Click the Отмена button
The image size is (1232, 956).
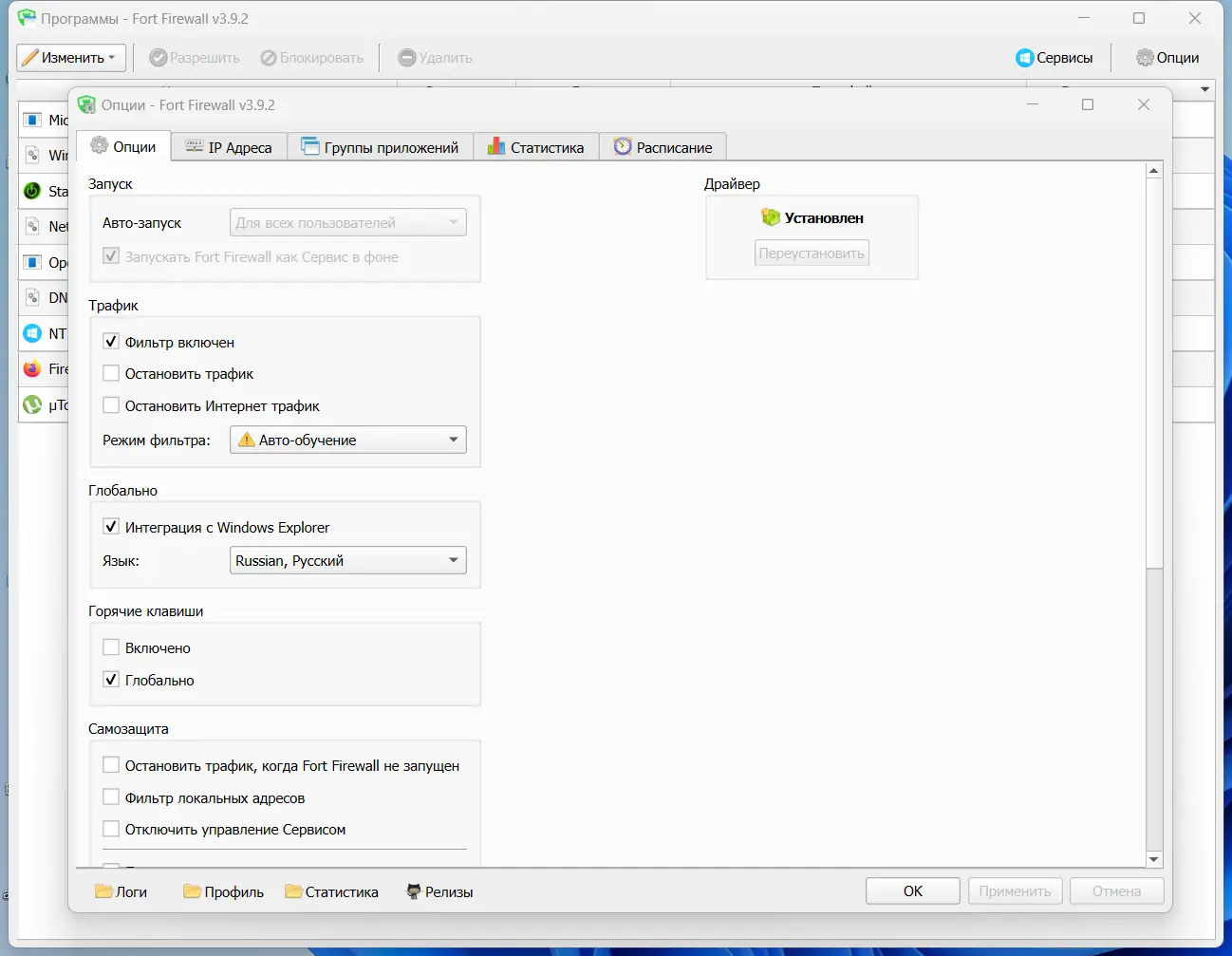point(1116,891)
